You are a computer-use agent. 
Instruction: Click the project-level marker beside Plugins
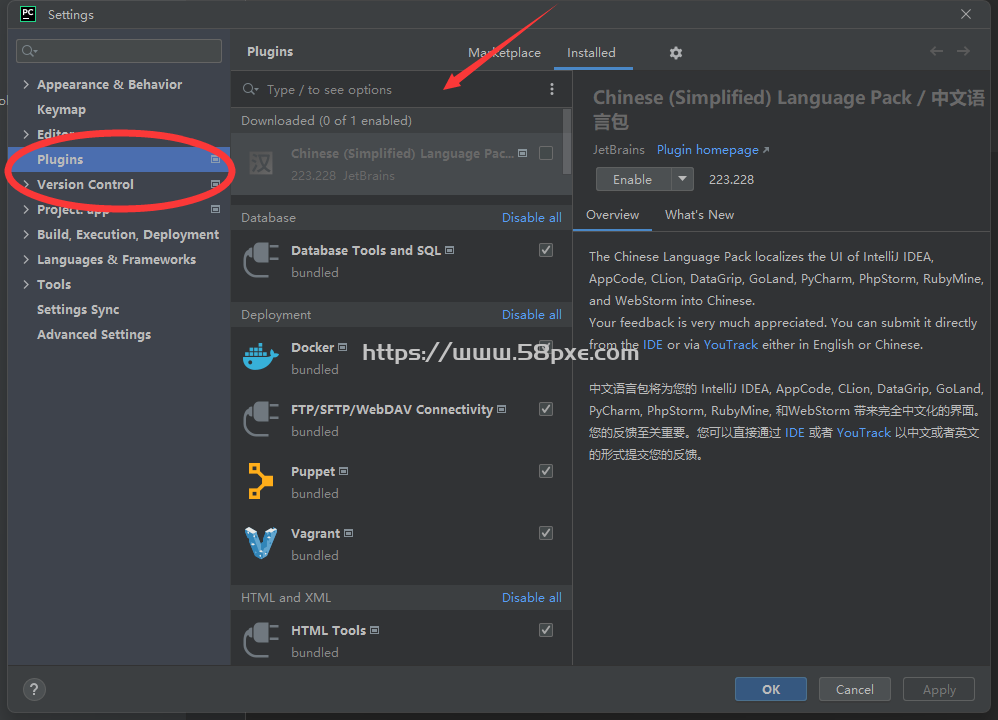[216, 159]
